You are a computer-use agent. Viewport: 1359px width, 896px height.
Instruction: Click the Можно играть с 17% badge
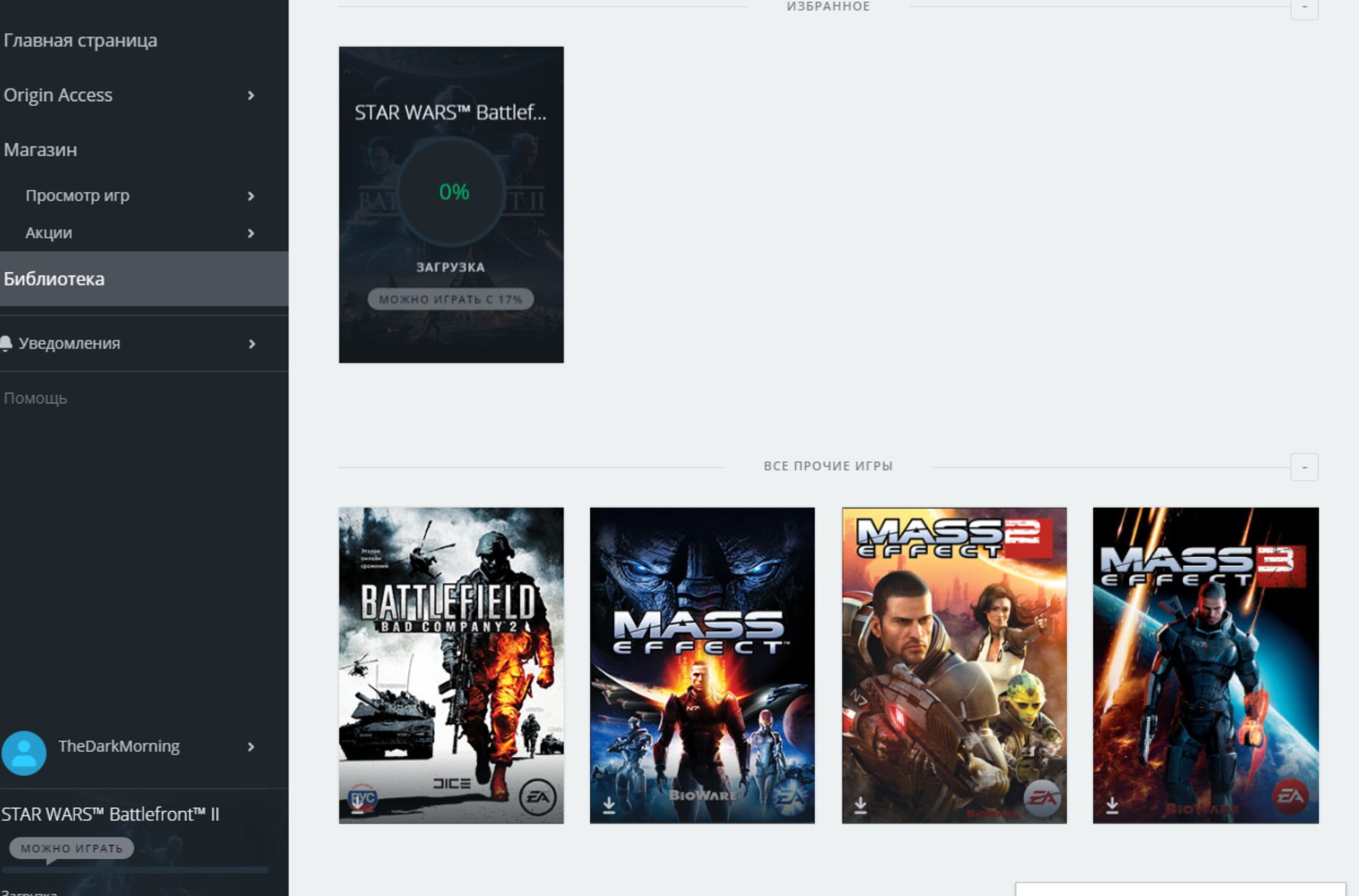pos(450,299)
